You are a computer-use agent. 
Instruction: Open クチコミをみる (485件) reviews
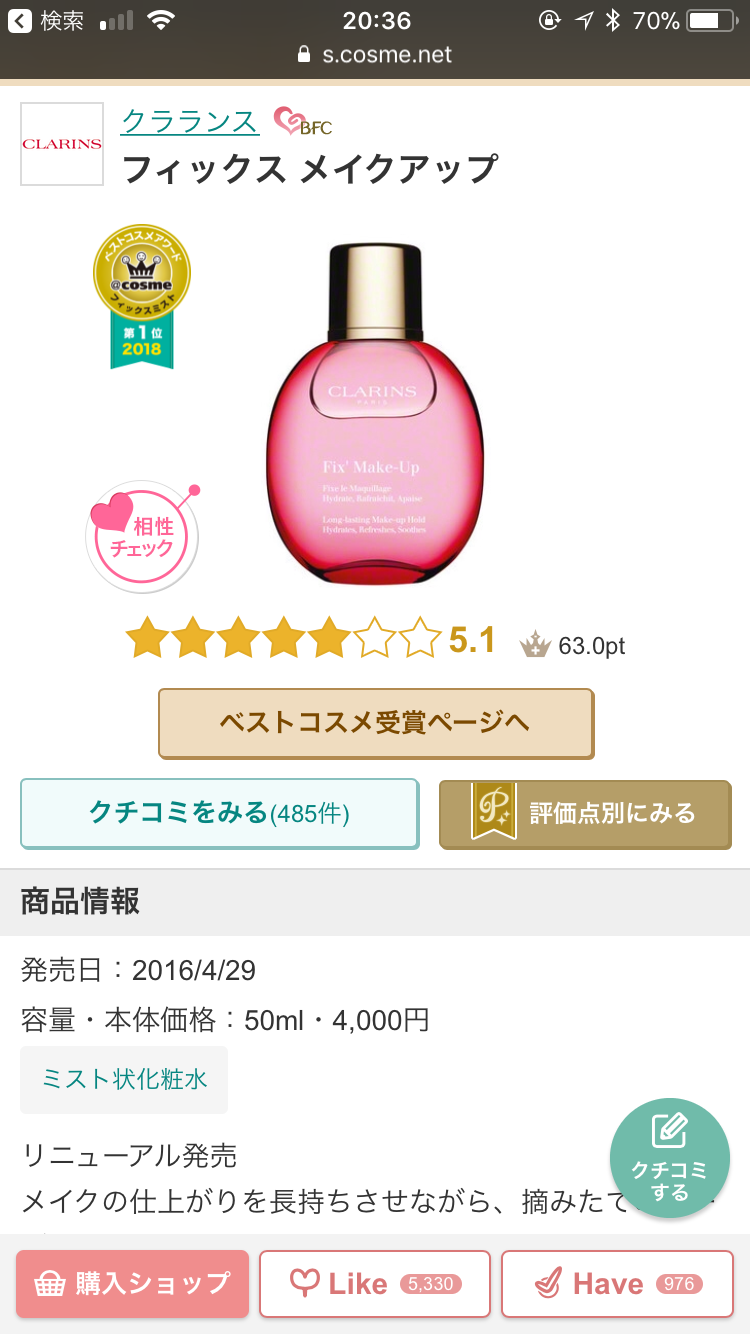220,813
